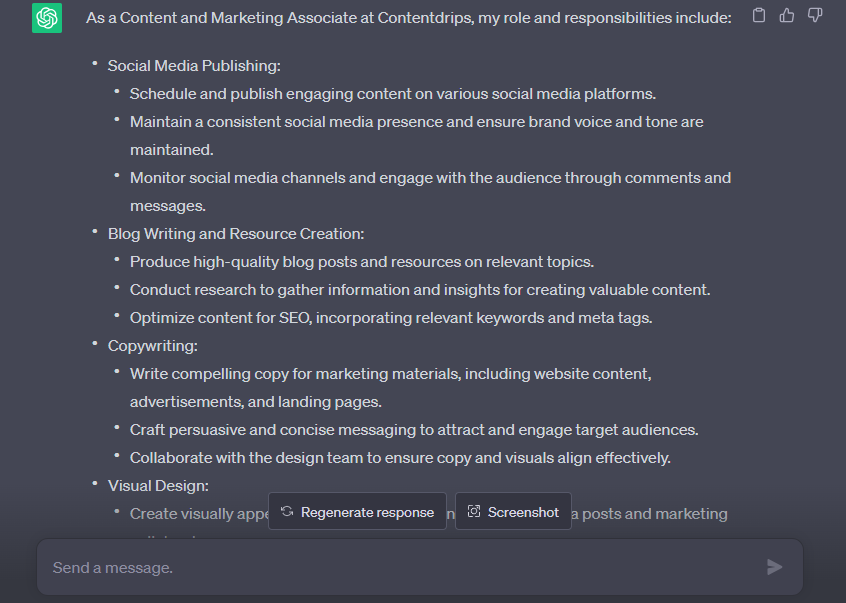
Task: Click the 'Conduct research to gather information' line
Action: click(x=419, y=290)
